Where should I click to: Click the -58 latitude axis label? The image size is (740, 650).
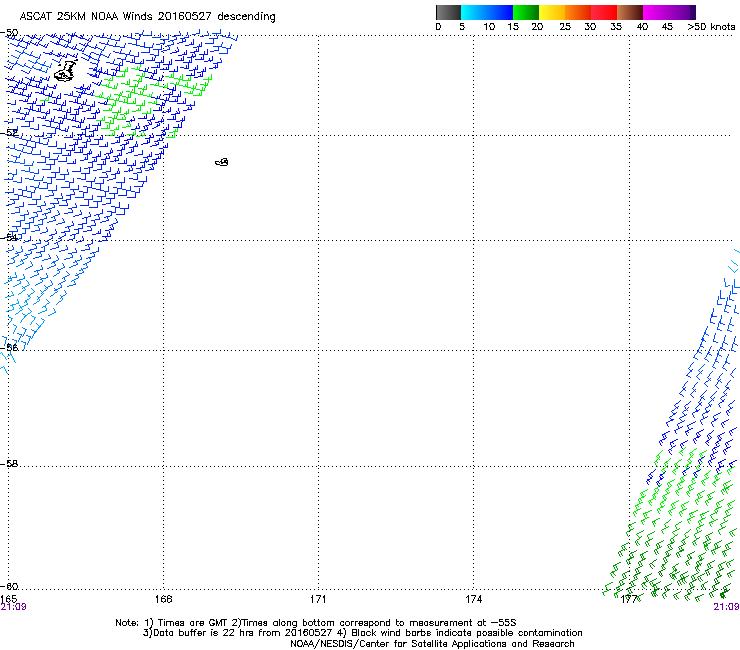(9, 464)
